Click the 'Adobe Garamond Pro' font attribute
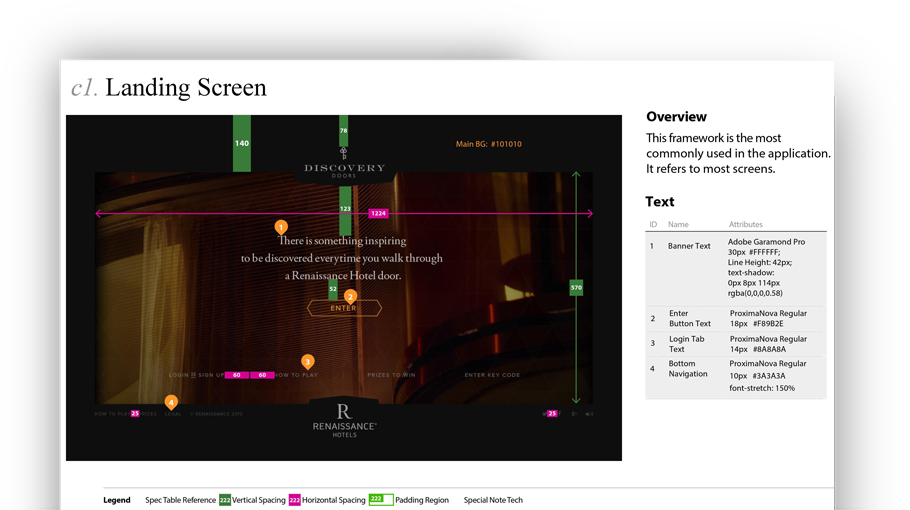The width and height of the screenshot is (910, 510). click(x=766, y=242)
